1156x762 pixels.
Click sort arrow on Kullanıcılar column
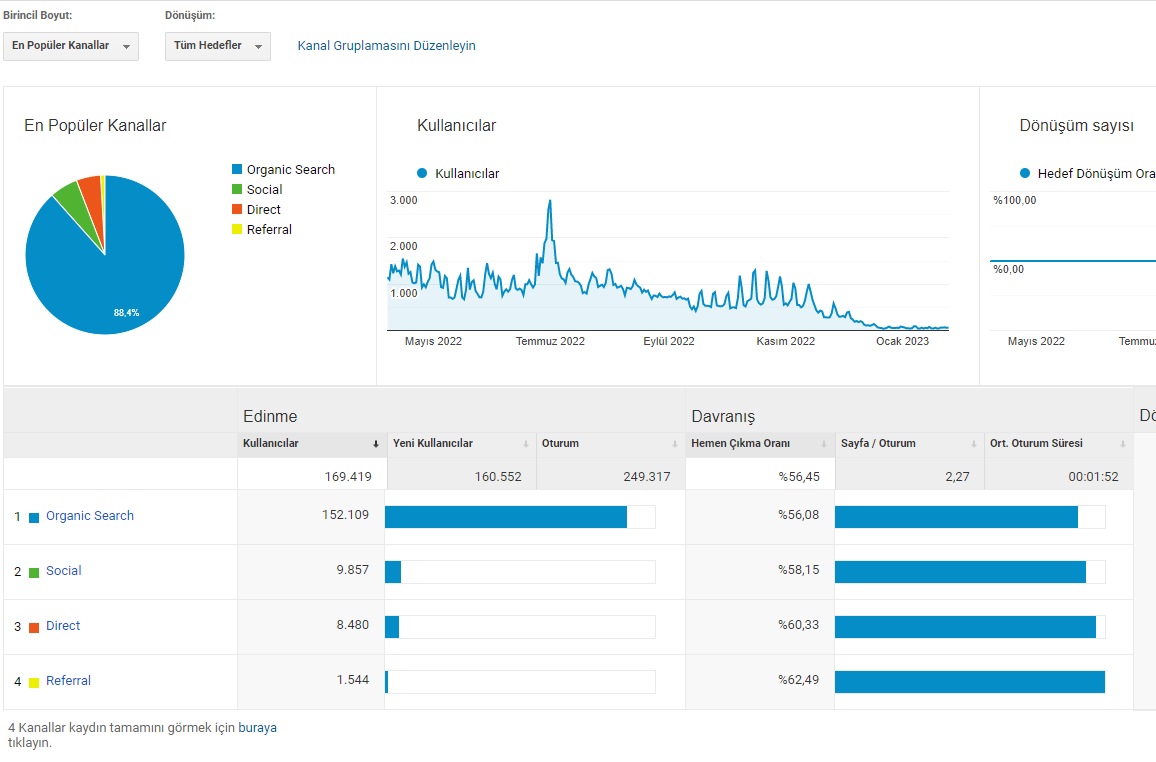[375, 444]
